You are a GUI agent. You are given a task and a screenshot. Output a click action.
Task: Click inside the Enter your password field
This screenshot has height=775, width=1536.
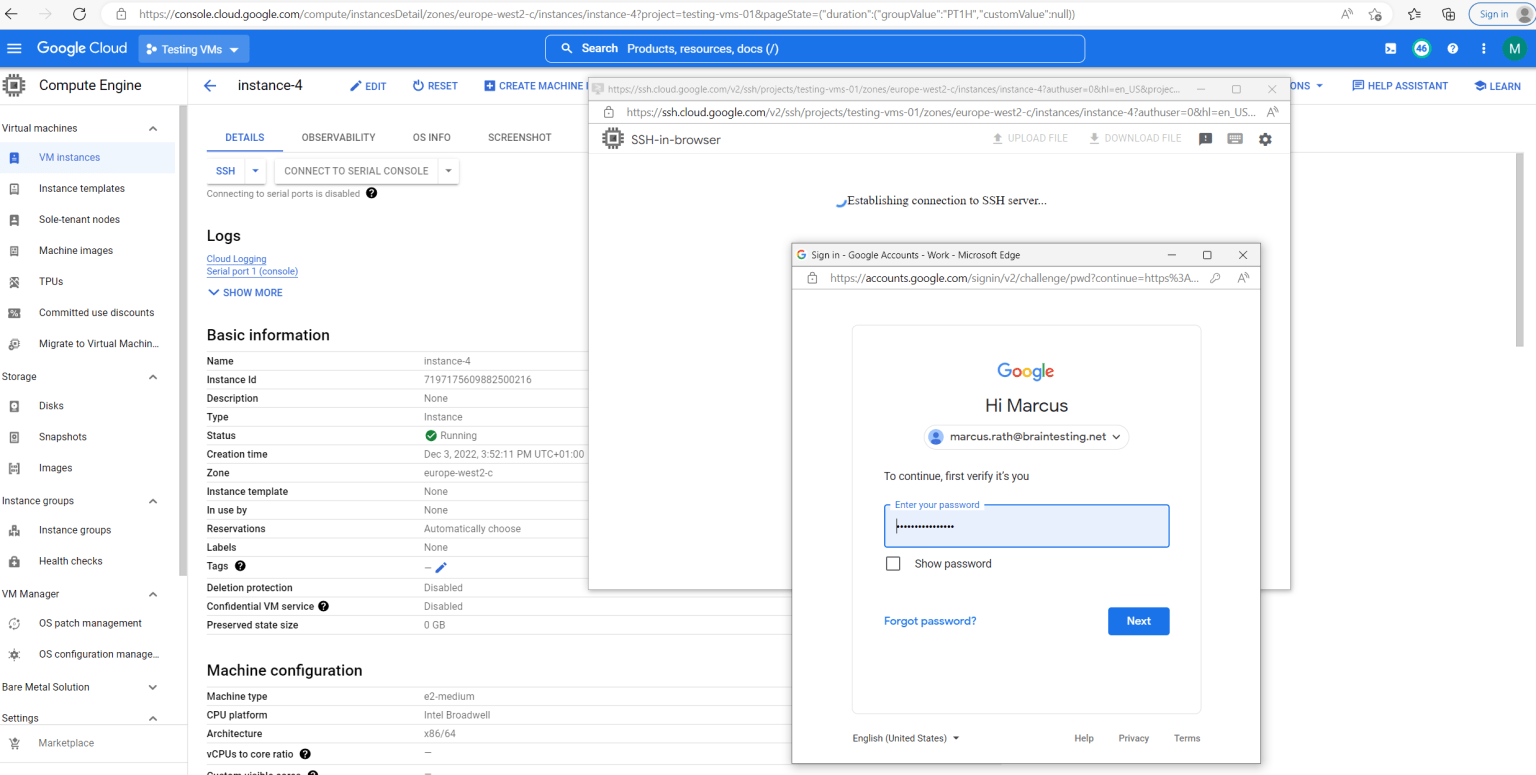(1025, 527)
